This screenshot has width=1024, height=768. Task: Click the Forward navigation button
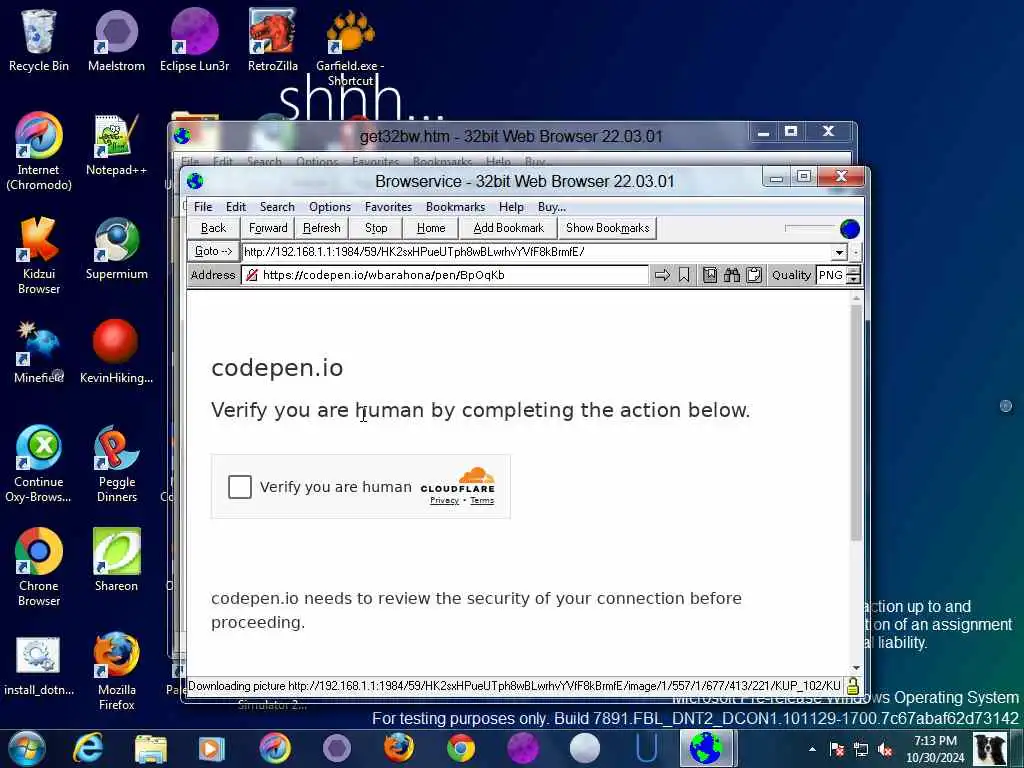point(268,228)
